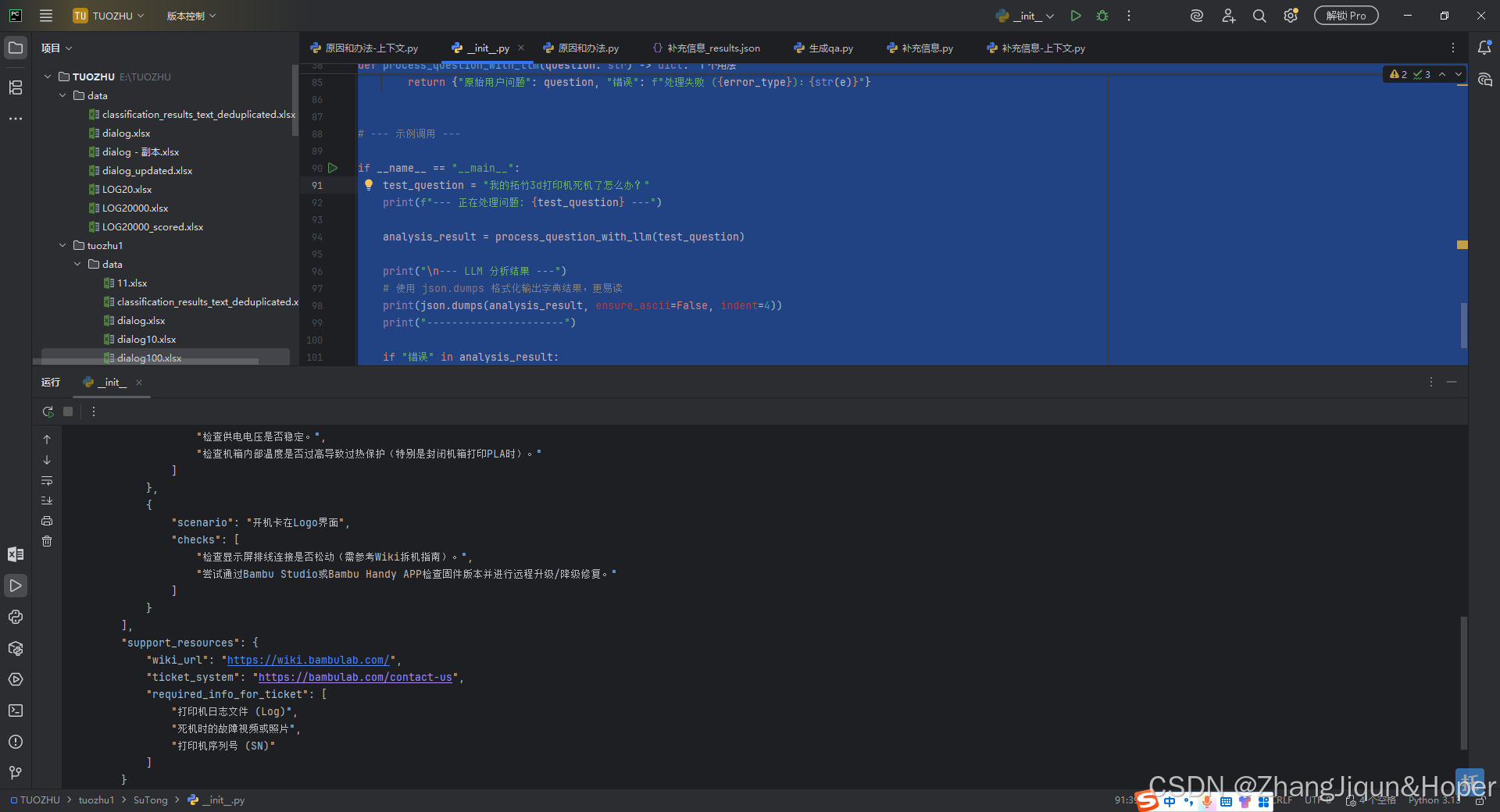Open the Services tool window
Viewport: 1500px width, 812px height.
(16, 679)
